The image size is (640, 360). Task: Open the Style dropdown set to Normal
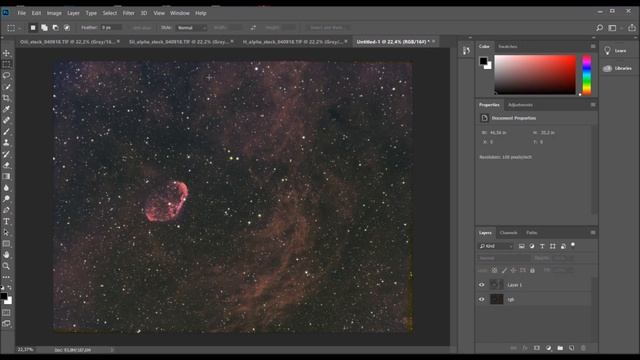click(191, 28)
